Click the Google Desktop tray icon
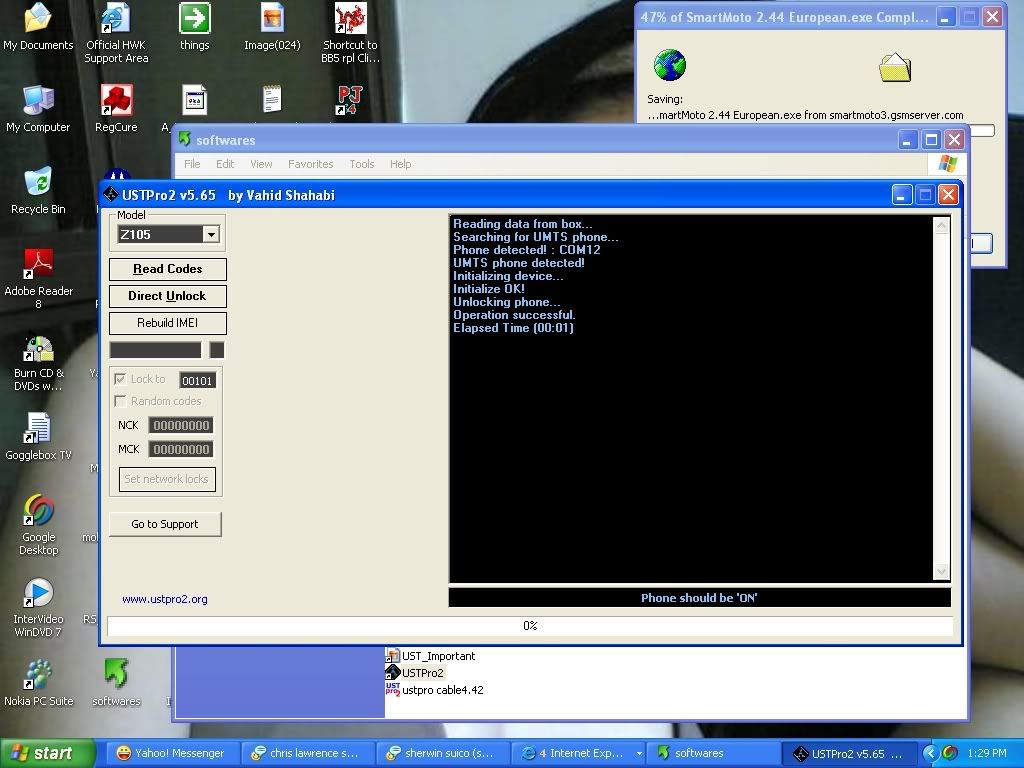This screenshot has width=1024, height=768. pyautogui.click(x=950, y=753)
